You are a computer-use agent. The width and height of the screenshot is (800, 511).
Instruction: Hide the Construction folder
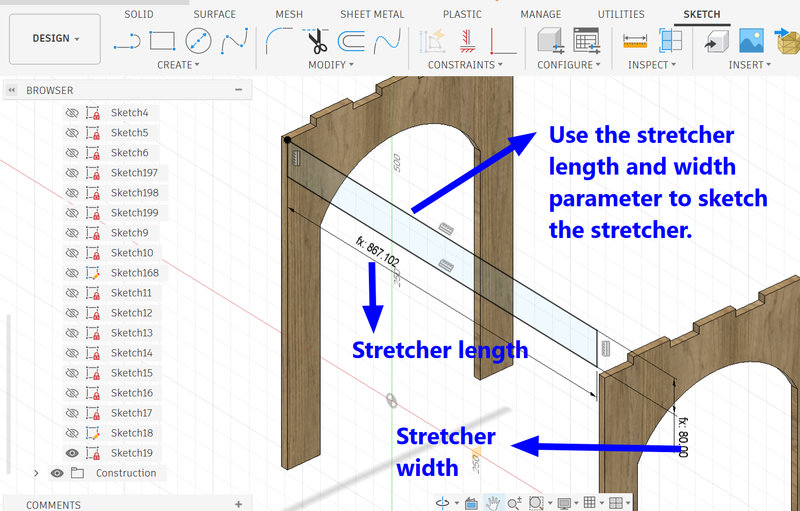[x=57, y=473]
